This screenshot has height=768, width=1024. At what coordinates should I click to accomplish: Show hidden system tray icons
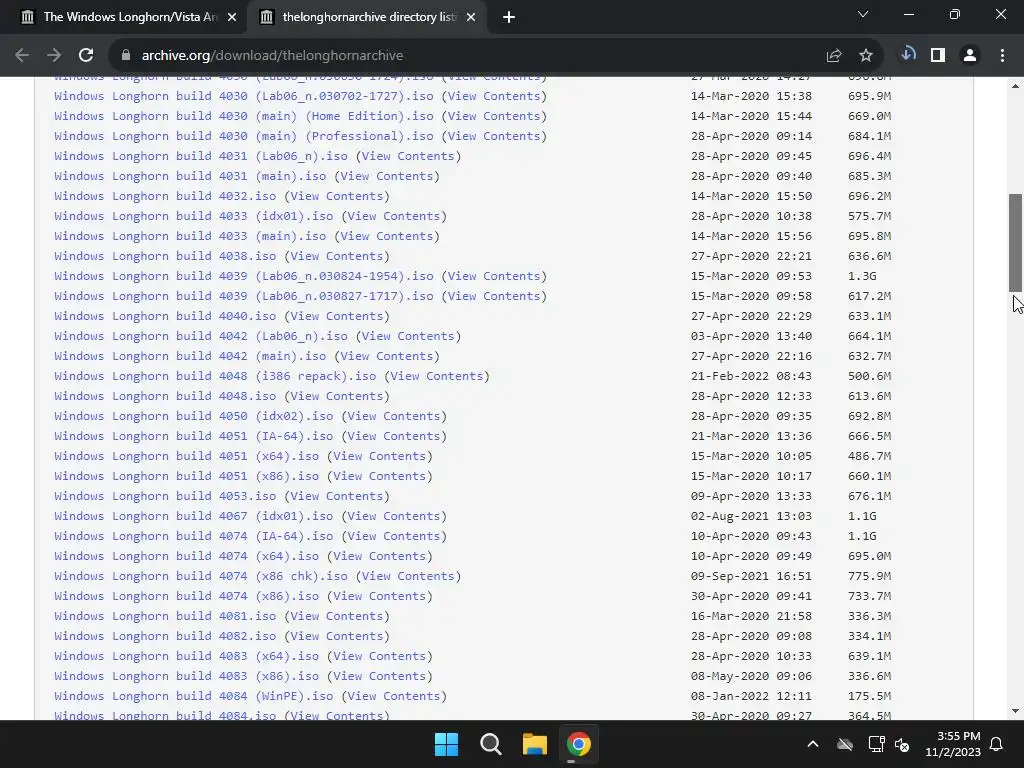[813, 744]
